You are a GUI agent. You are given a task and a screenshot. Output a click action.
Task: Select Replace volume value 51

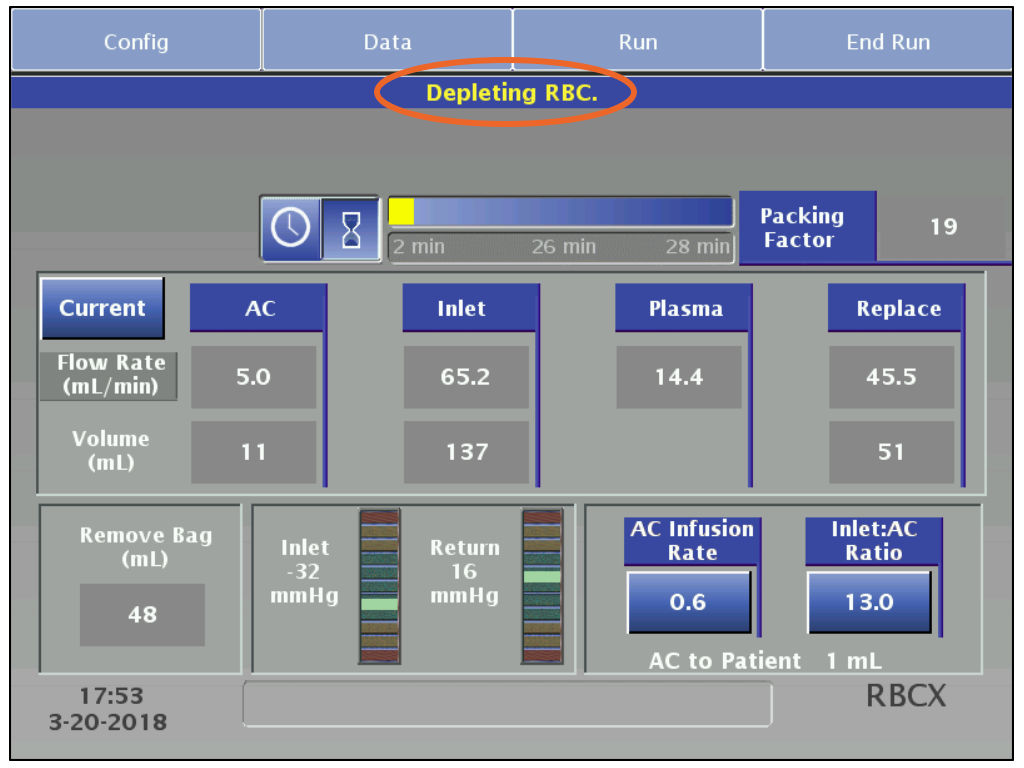pyautogui.click(x=891, y=452)
